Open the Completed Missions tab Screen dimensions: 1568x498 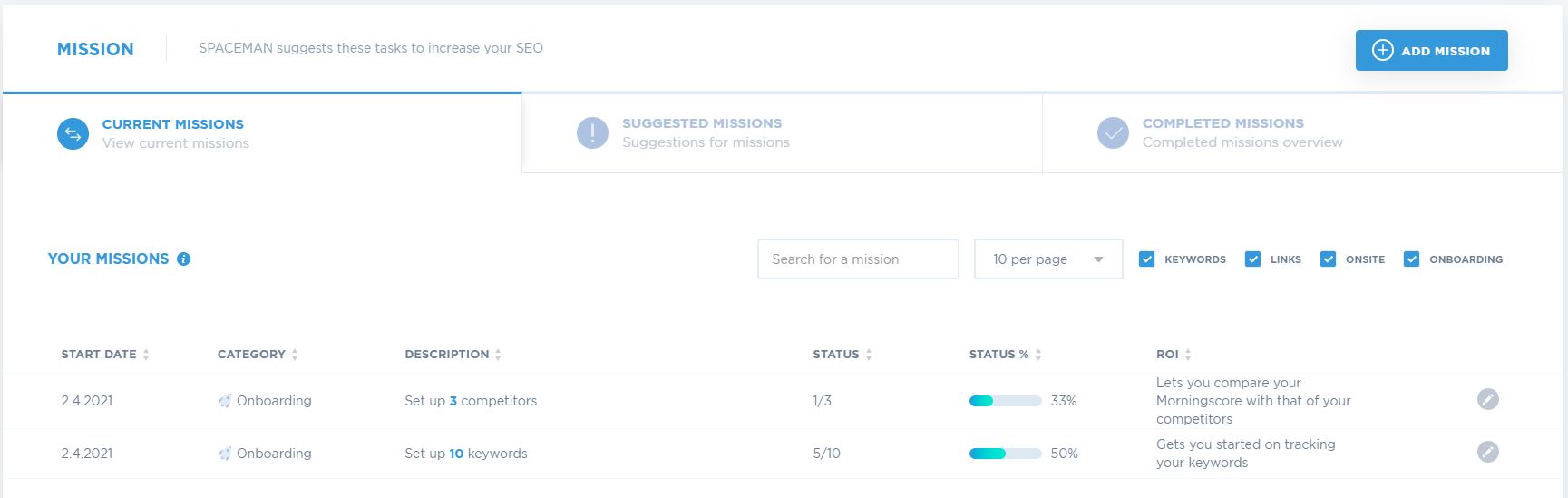point(1302,133)
